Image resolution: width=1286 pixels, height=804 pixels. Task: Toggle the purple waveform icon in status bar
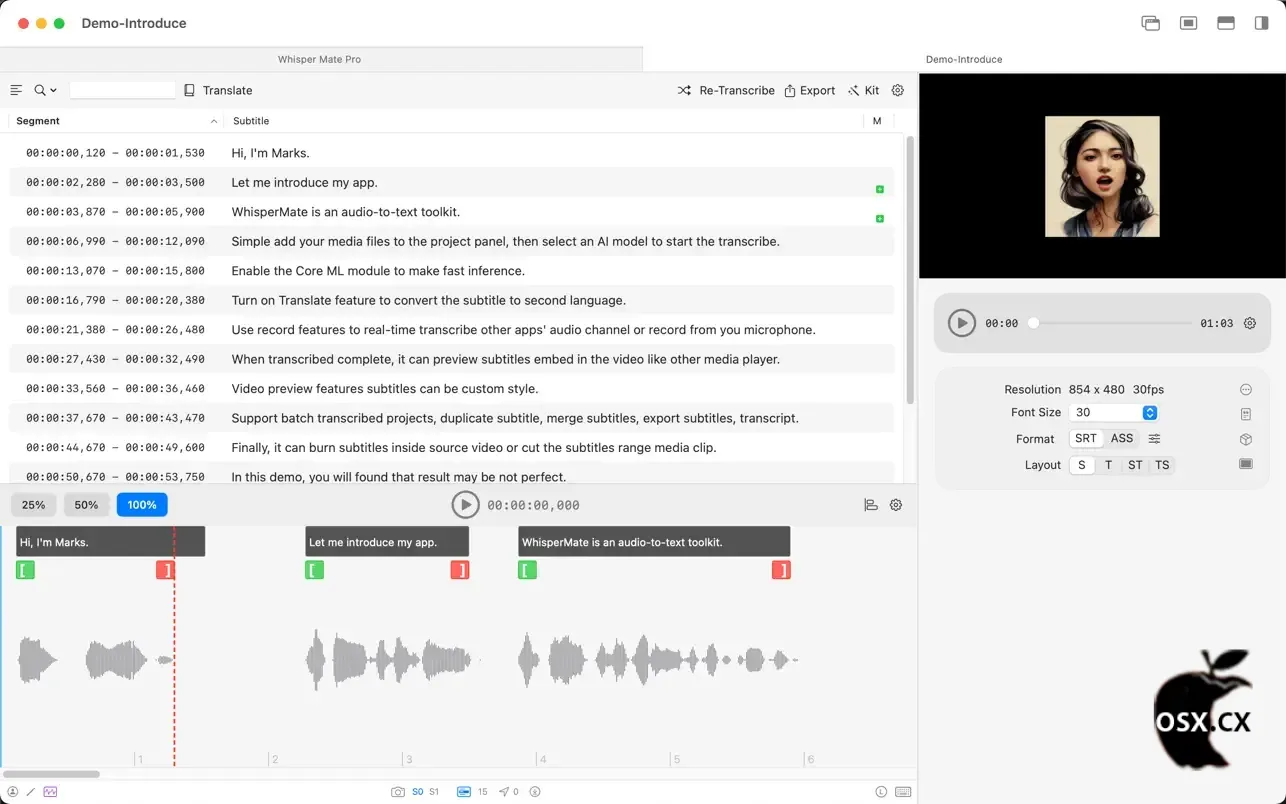click(50, 792)
